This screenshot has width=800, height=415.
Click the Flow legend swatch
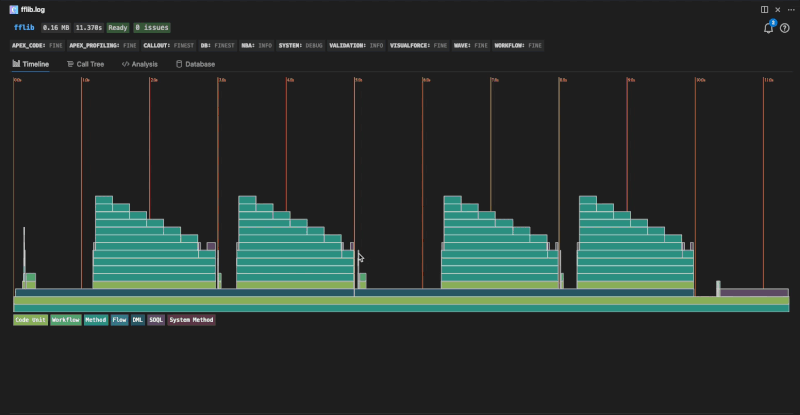click(x=119, y=320)
